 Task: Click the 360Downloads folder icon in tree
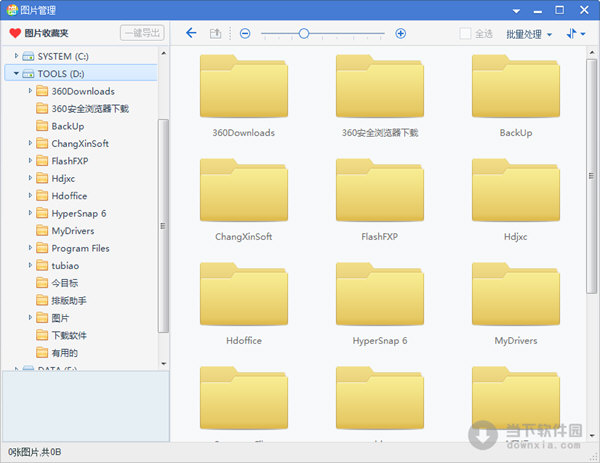pyautogui.click(x=42, y=91)
